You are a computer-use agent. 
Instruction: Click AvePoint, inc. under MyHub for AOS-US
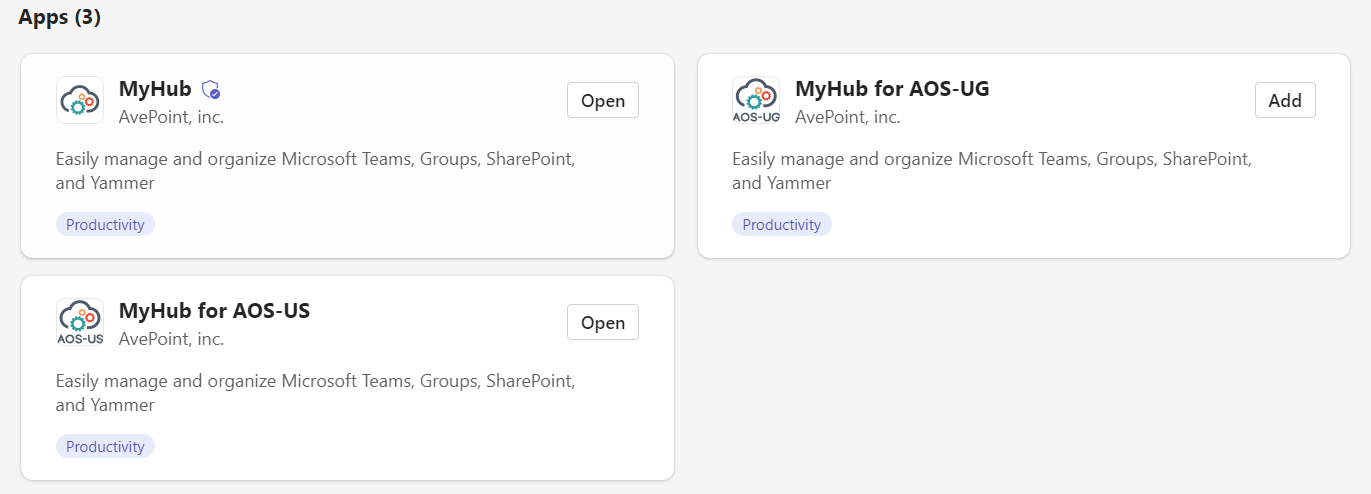point(171,339)
